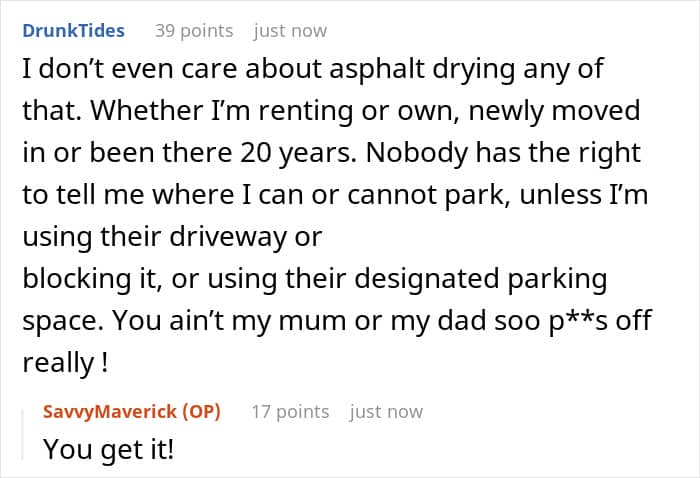
Task: Click the 39 points score label
Action: (x=194, y=31)
